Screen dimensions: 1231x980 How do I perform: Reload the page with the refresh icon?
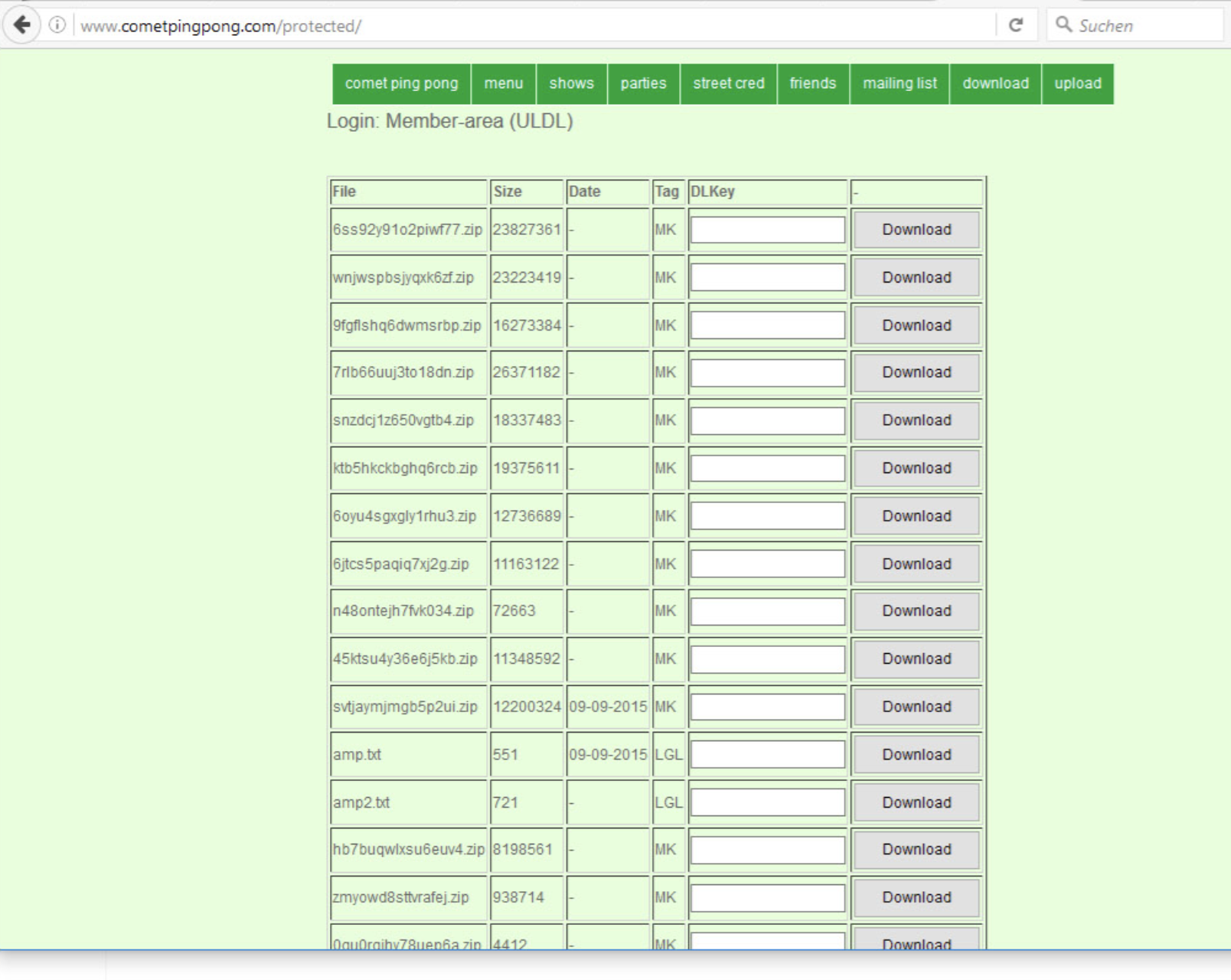[x=1016, y=25]
